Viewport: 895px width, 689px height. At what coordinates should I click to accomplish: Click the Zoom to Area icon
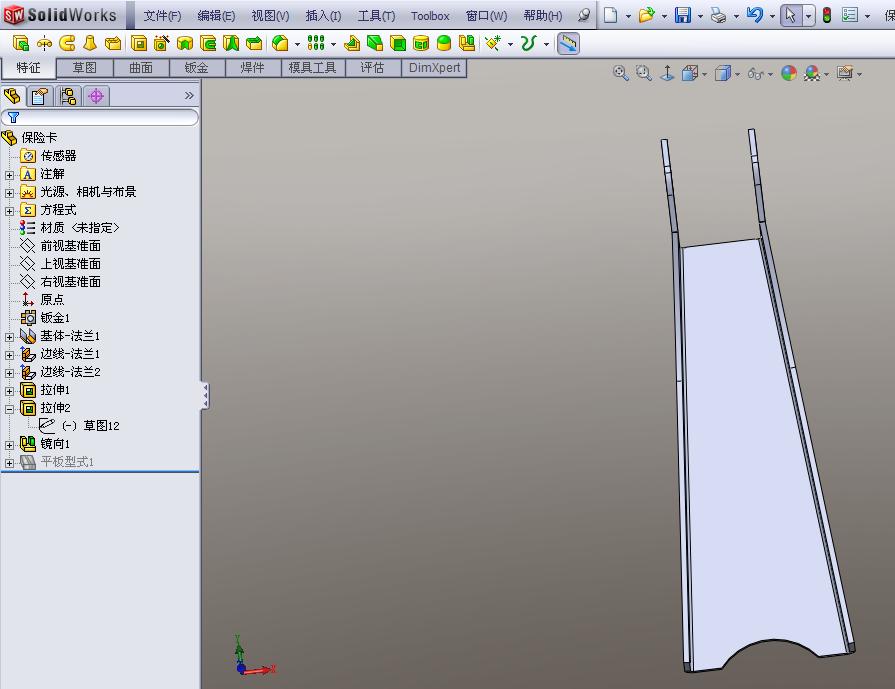[644, 73]
